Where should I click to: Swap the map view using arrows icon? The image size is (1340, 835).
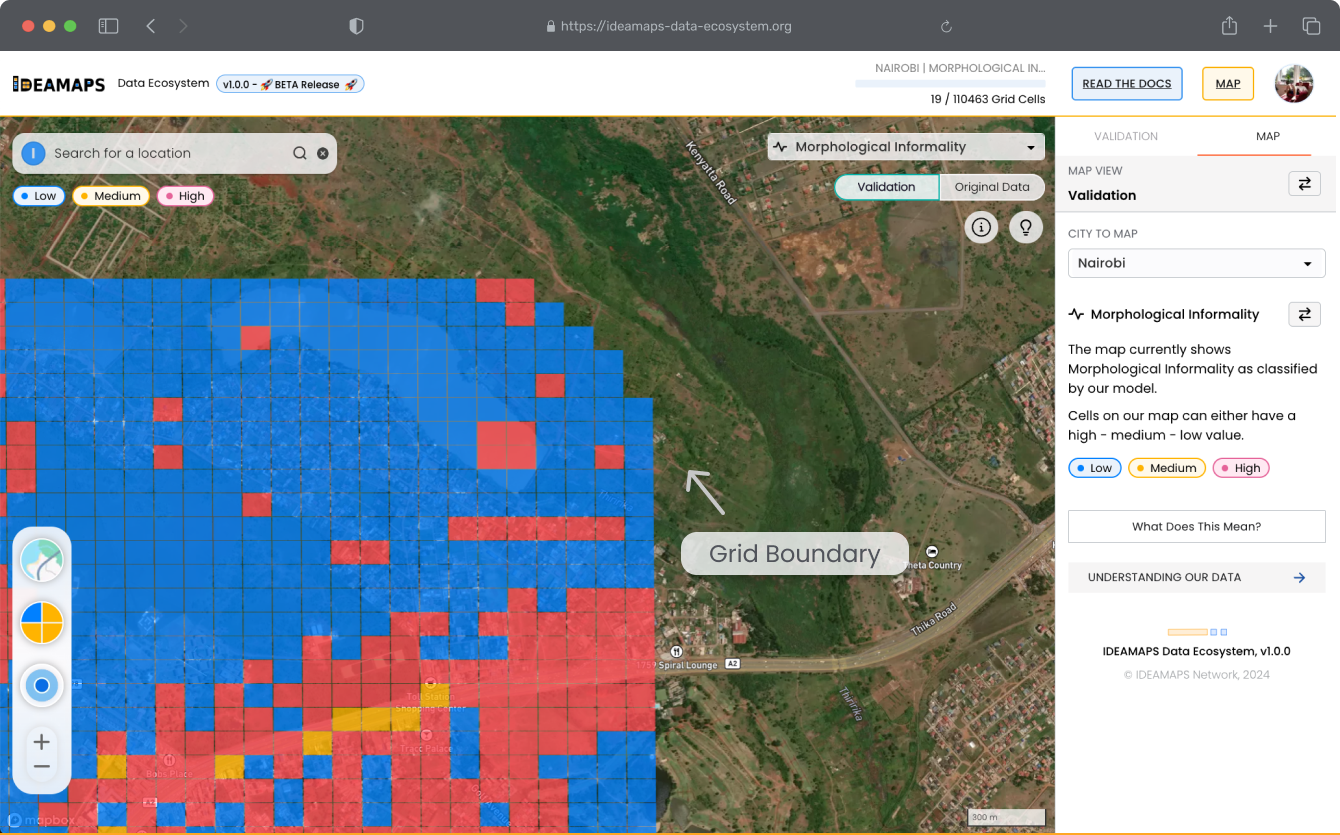coord(1304,184)
